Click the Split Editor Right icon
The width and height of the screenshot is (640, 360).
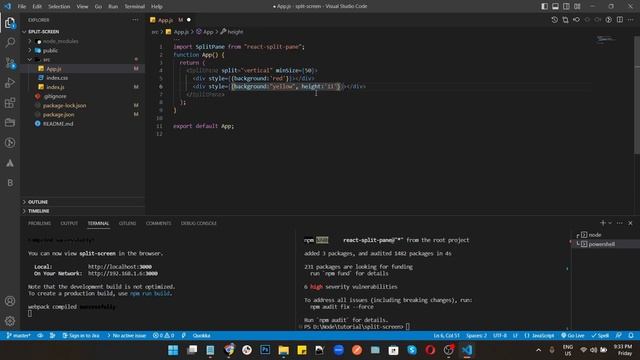(x=620, y=20)
